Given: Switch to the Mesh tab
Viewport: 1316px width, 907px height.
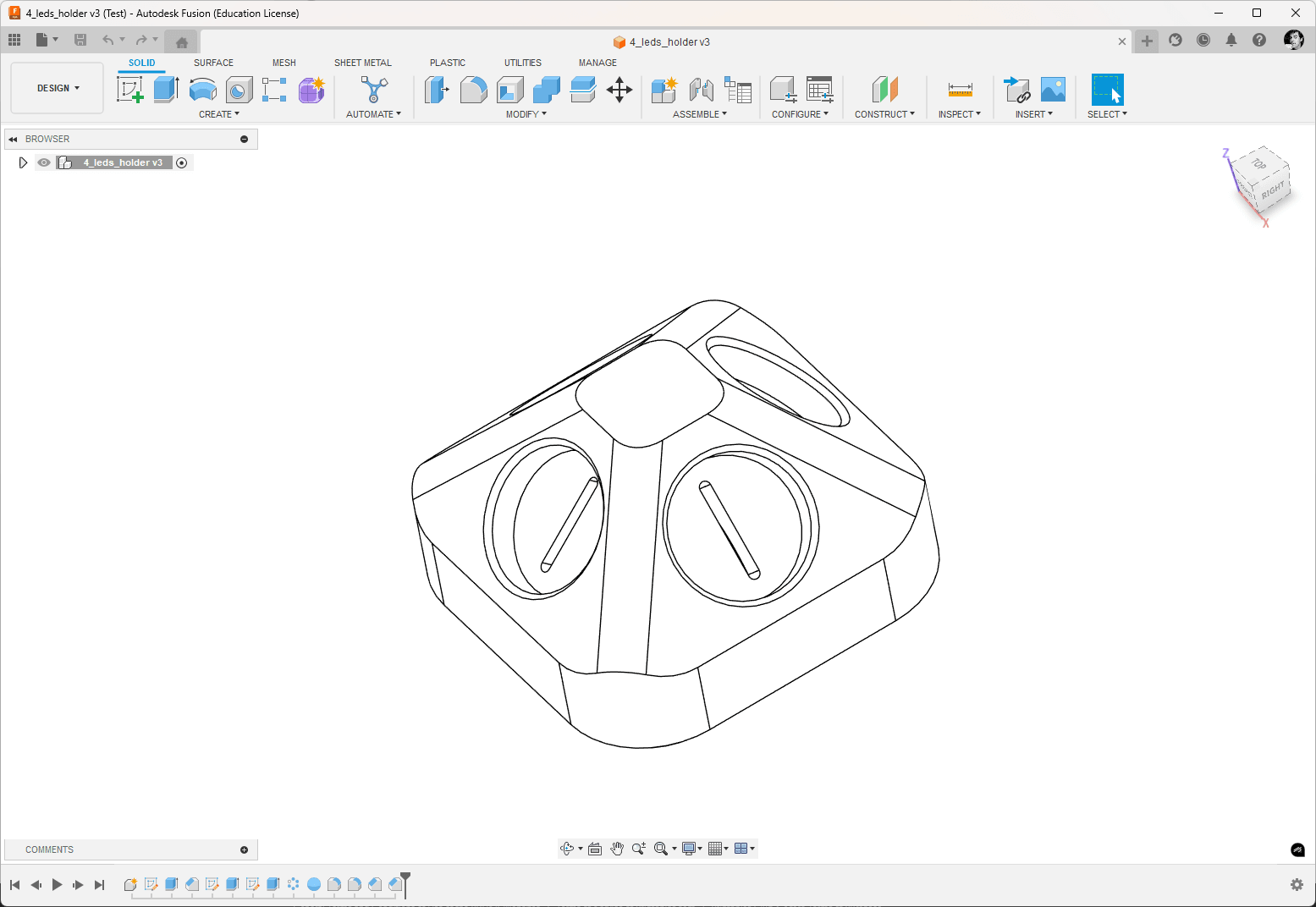Looking at the screenshot, I should 284,63.
